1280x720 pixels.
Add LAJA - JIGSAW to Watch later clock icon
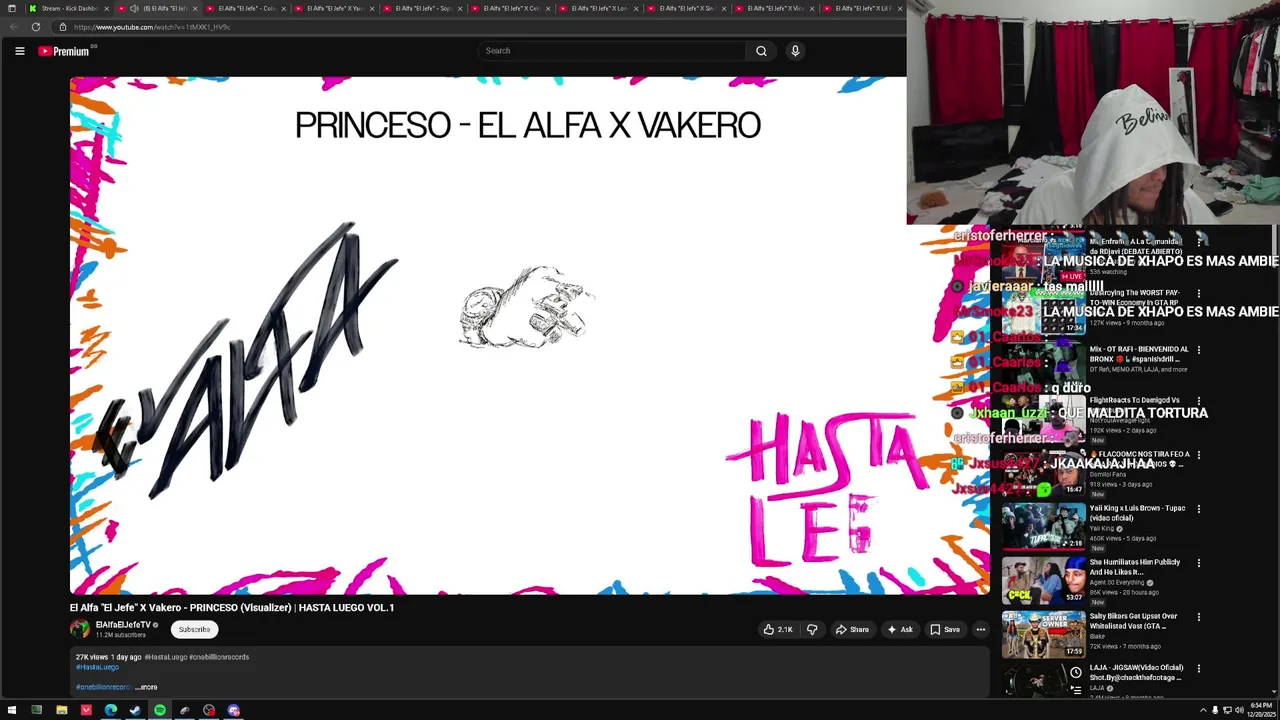(x=1075, y=674)
